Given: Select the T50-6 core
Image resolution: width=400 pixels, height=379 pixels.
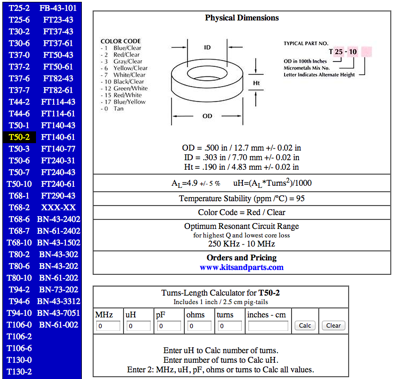Looking at the screenshot, I should (19, 161).
